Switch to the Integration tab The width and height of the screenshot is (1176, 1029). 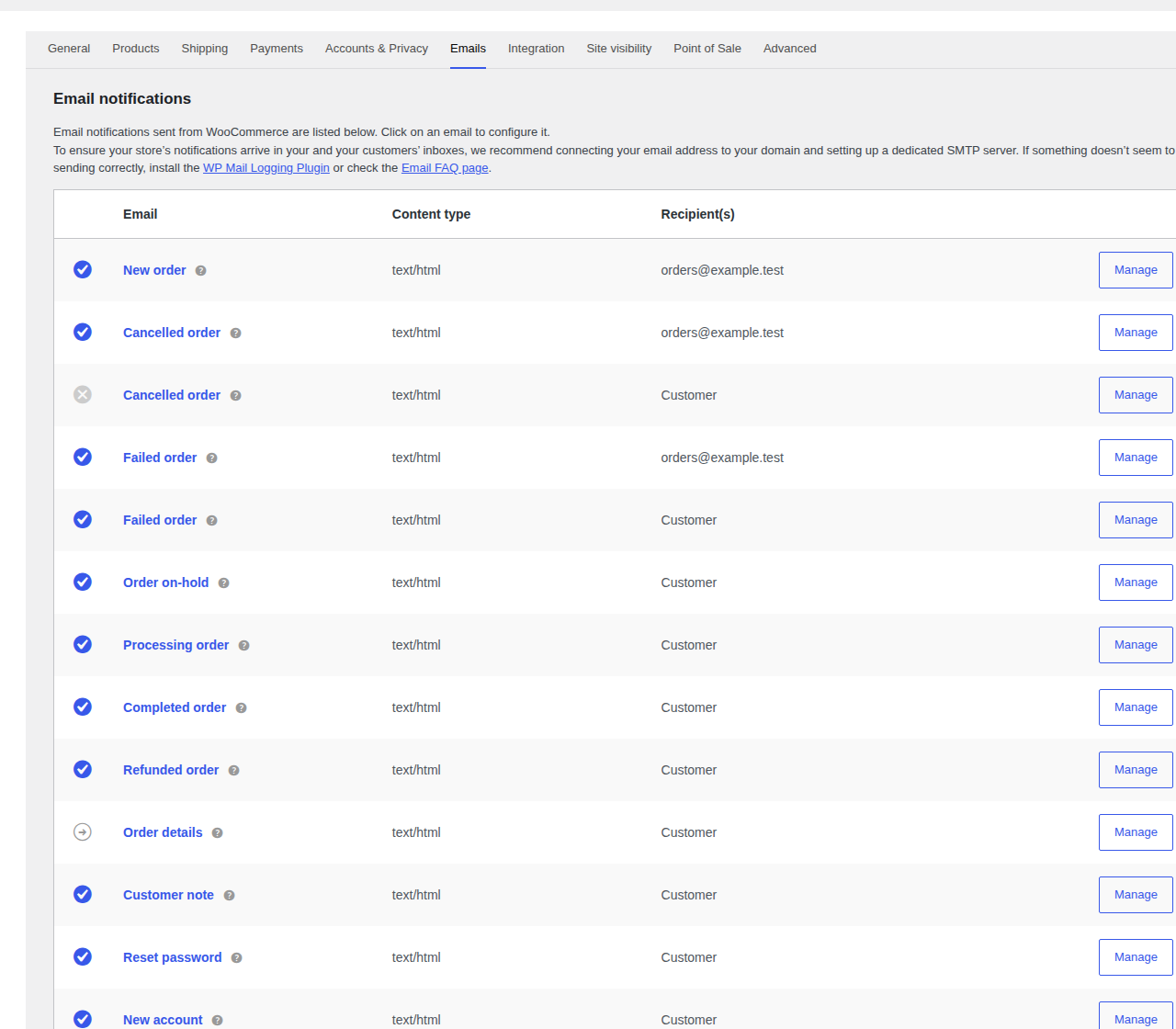537,49
